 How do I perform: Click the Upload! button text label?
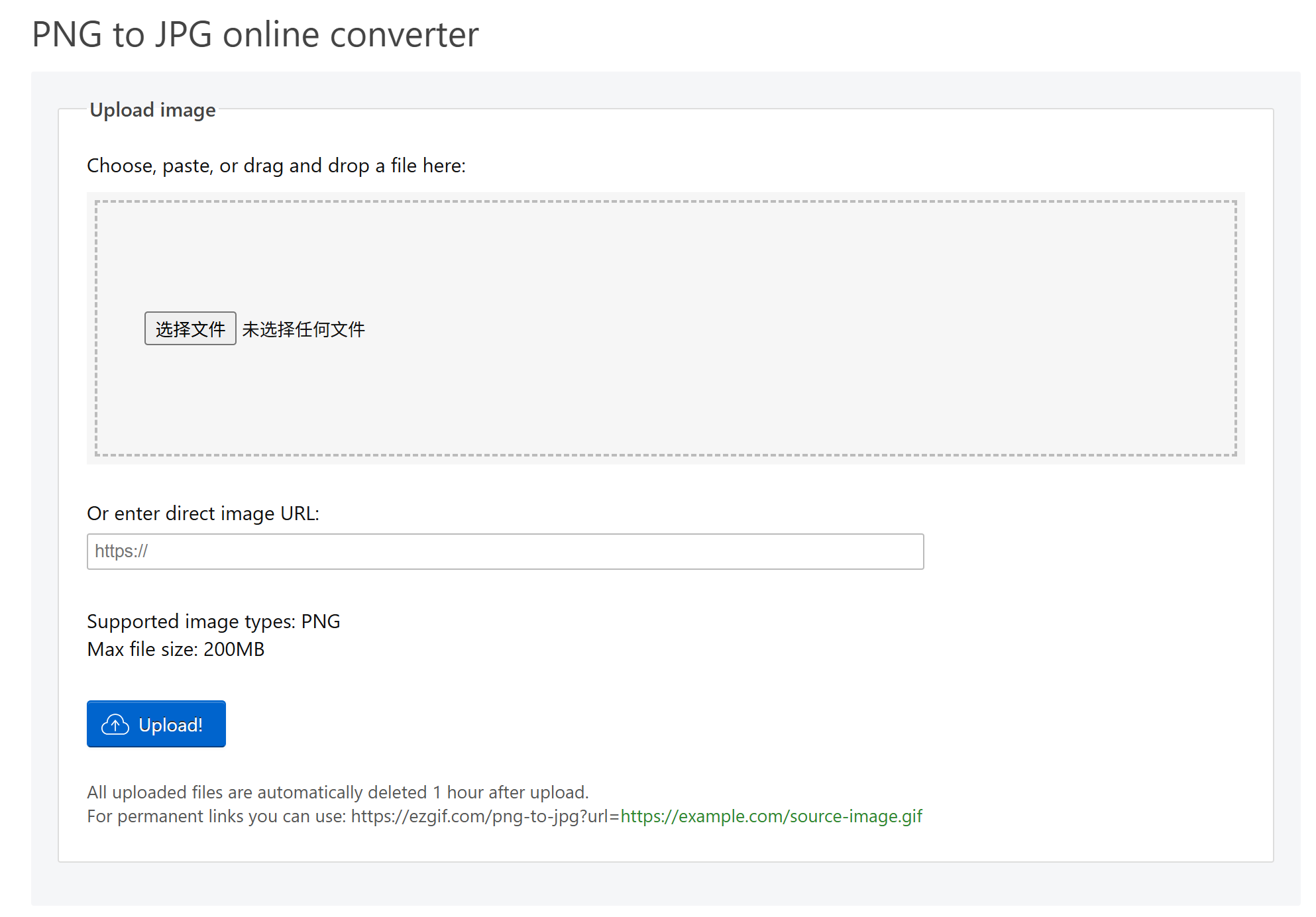(x=170, y=724)
